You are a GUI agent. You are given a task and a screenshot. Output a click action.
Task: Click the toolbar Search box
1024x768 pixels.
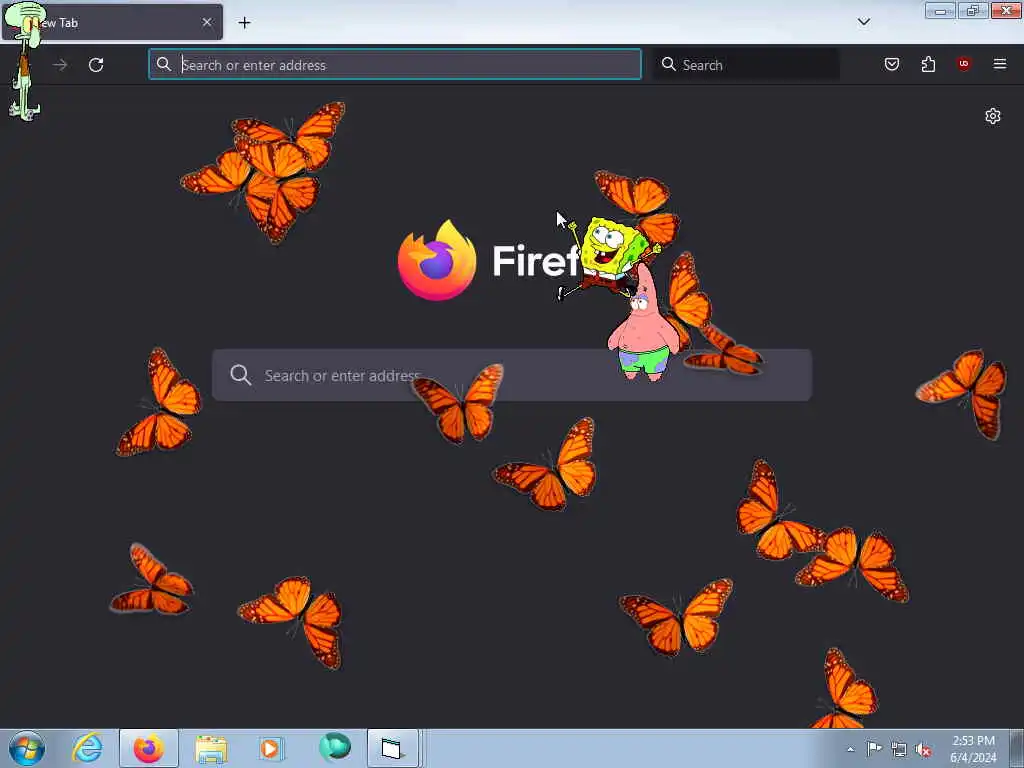746,65
